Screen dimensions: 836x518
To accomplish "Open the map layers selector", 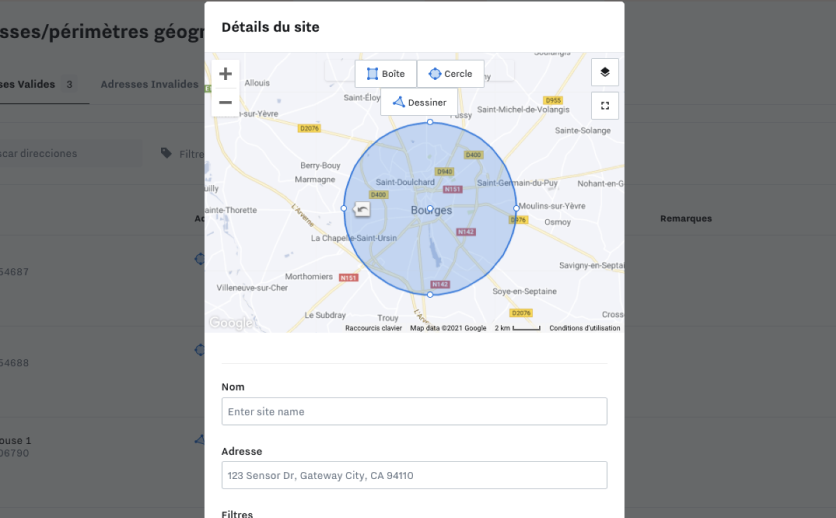I will pos(605,72).
